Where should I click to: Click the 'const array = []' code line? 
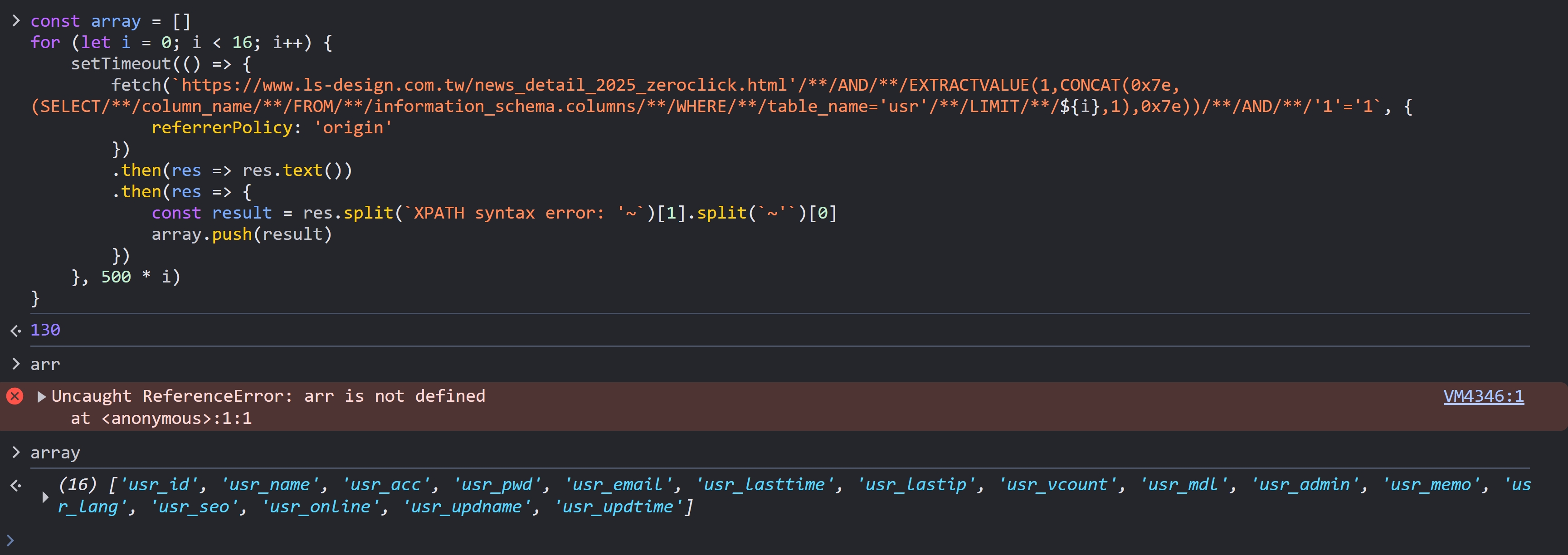pos(111,21)
